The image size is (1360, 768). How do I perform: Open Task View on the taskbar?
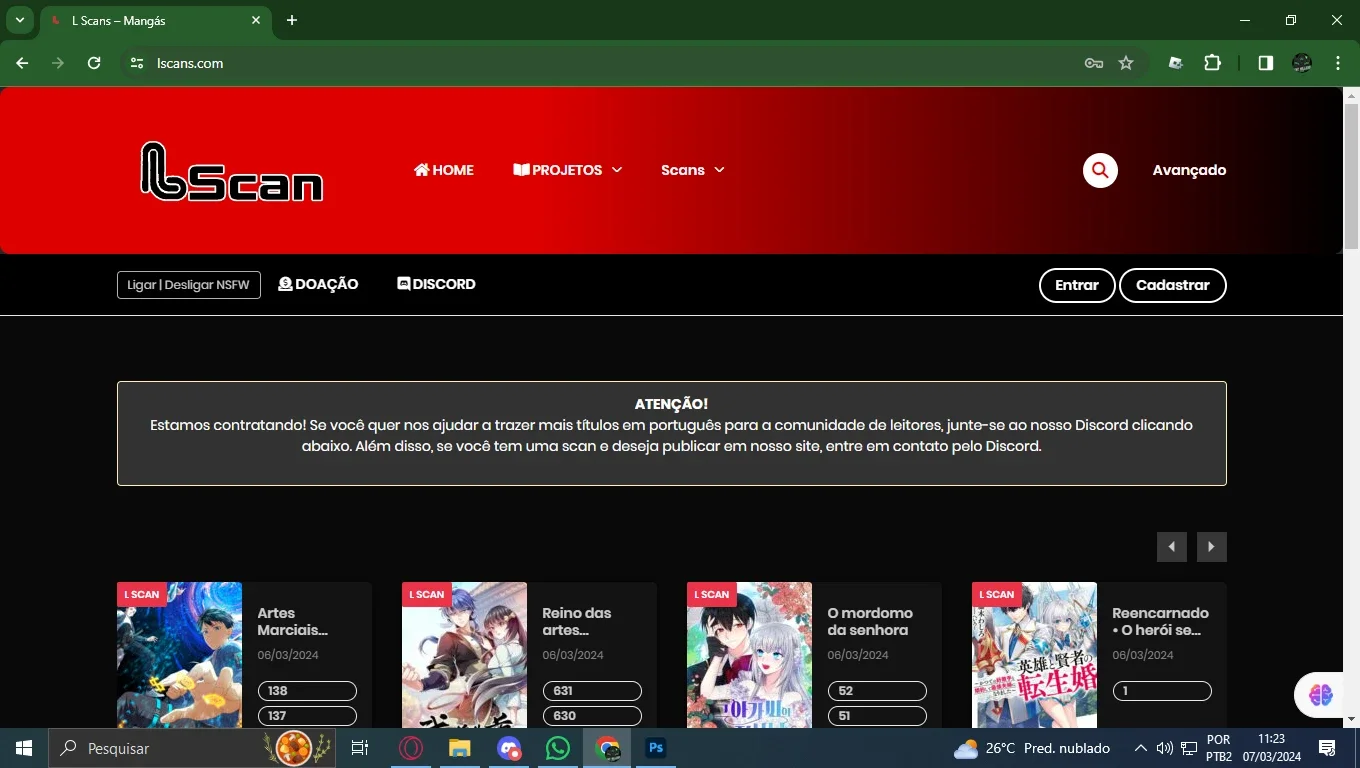(x=360, y=748)
